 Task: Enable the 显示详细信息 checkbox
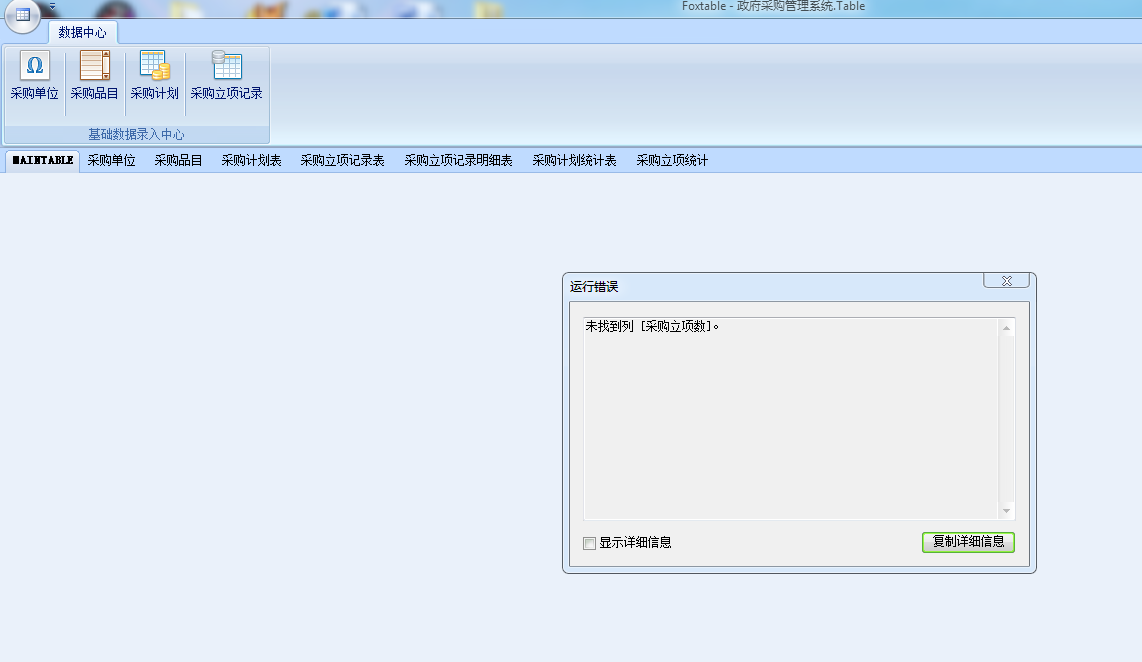590,543
